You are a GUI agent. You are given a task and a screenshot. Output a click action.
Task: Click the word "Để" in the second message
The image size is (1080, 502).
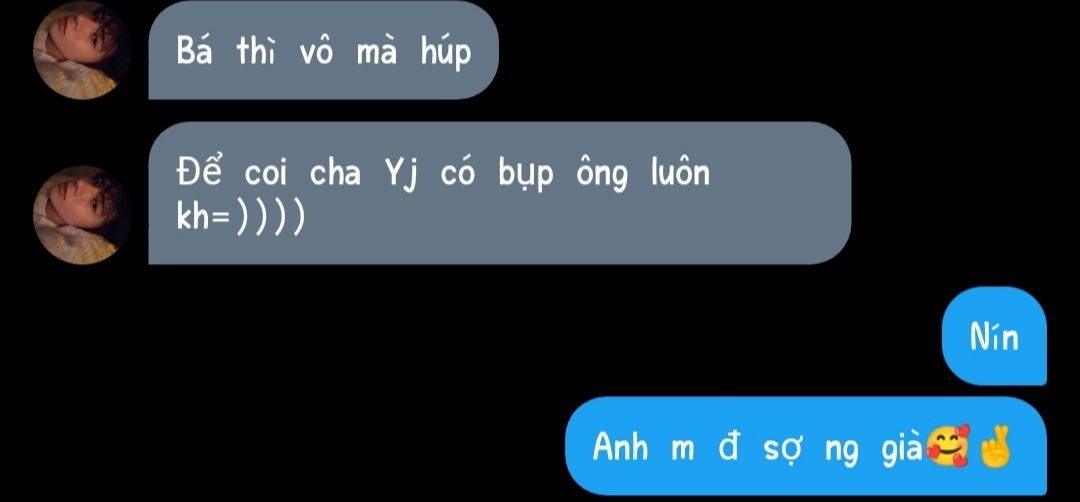coord(199,172)
